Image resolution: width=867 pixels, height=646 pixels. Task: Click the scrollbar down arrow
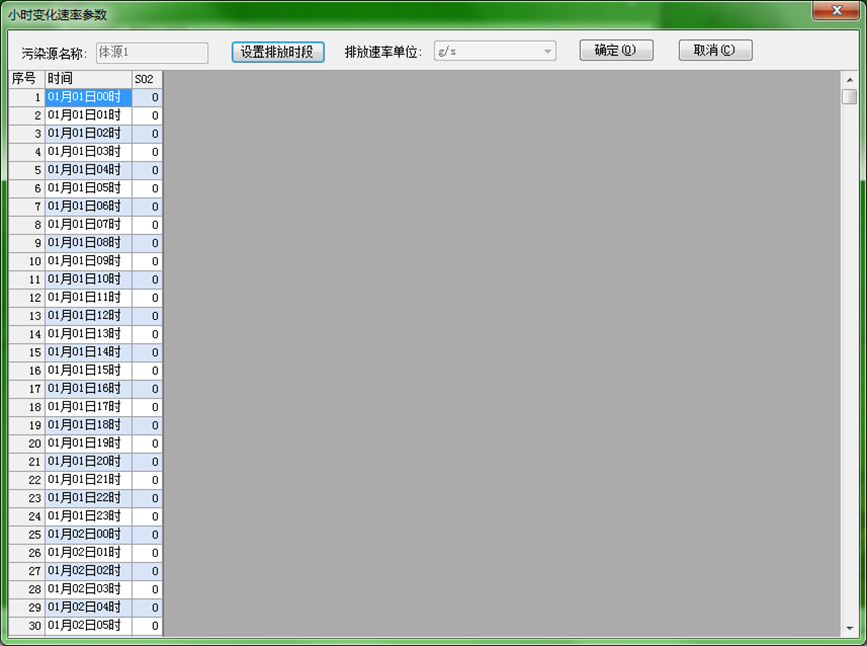pos(849,629)
